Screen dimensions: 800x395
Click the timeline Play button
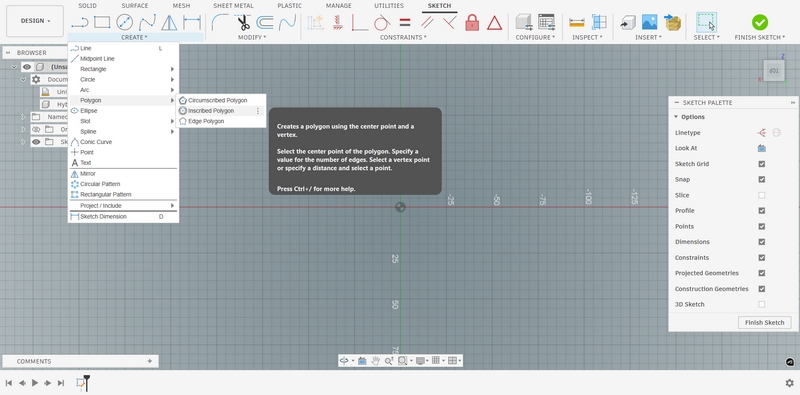tap(35, 383)
